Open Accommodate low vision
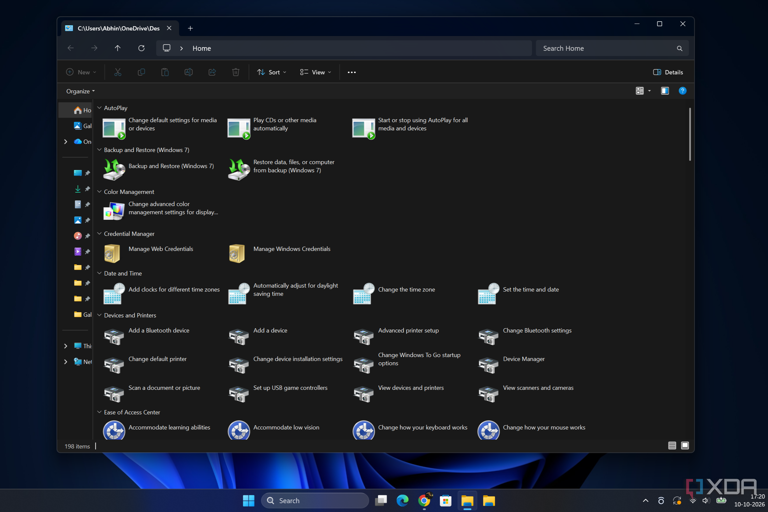 click(274, 430)
